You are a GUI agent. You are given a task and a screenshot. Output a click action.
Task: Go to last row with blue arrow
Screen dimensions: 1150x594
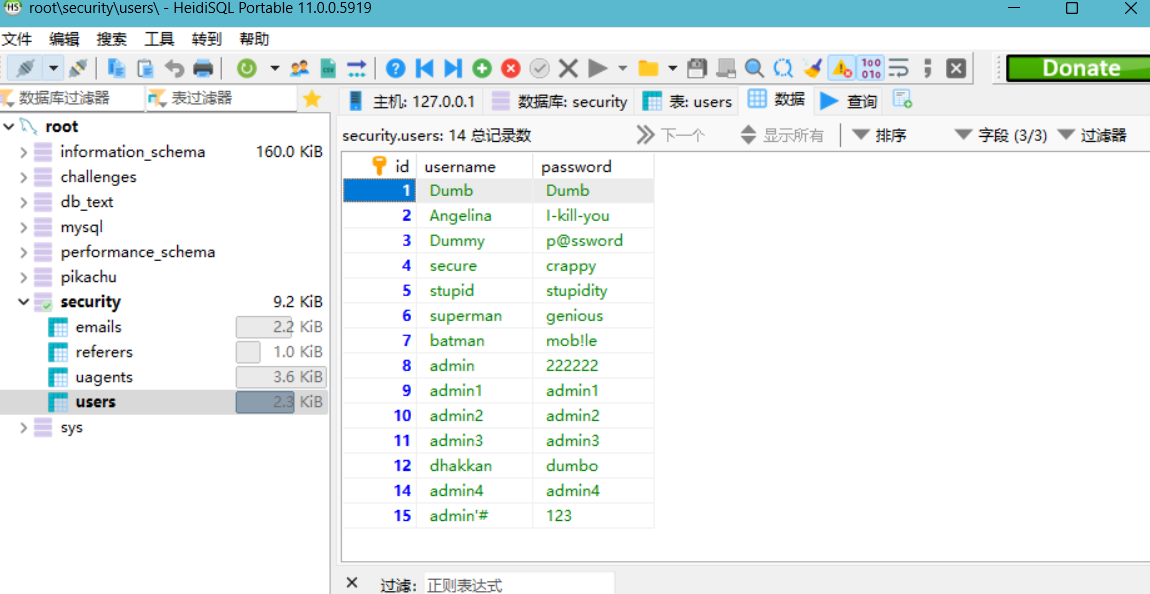(453, 69)
